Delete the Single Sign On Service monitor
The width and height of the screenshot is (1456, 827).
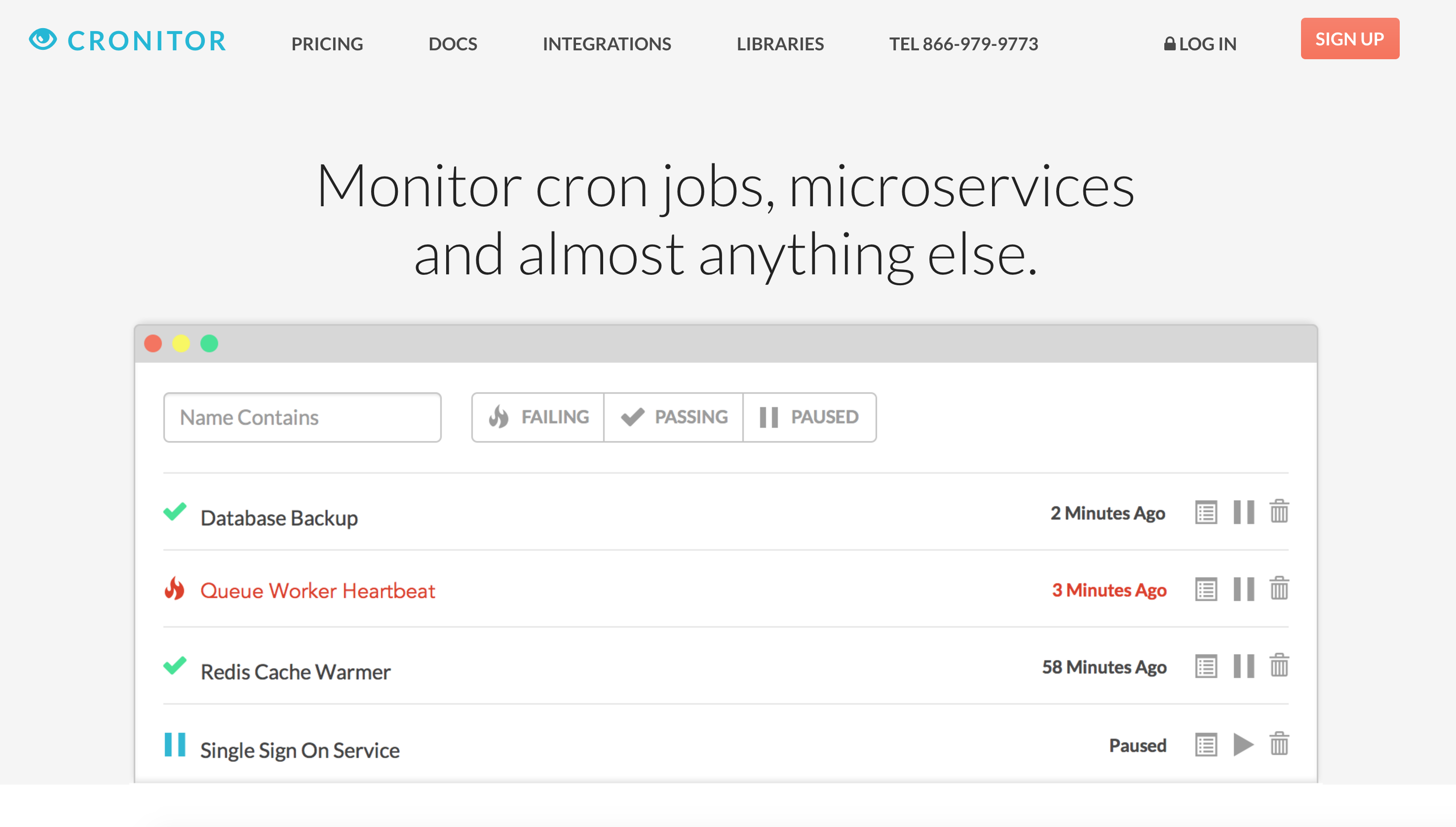tap(1279, 744)
